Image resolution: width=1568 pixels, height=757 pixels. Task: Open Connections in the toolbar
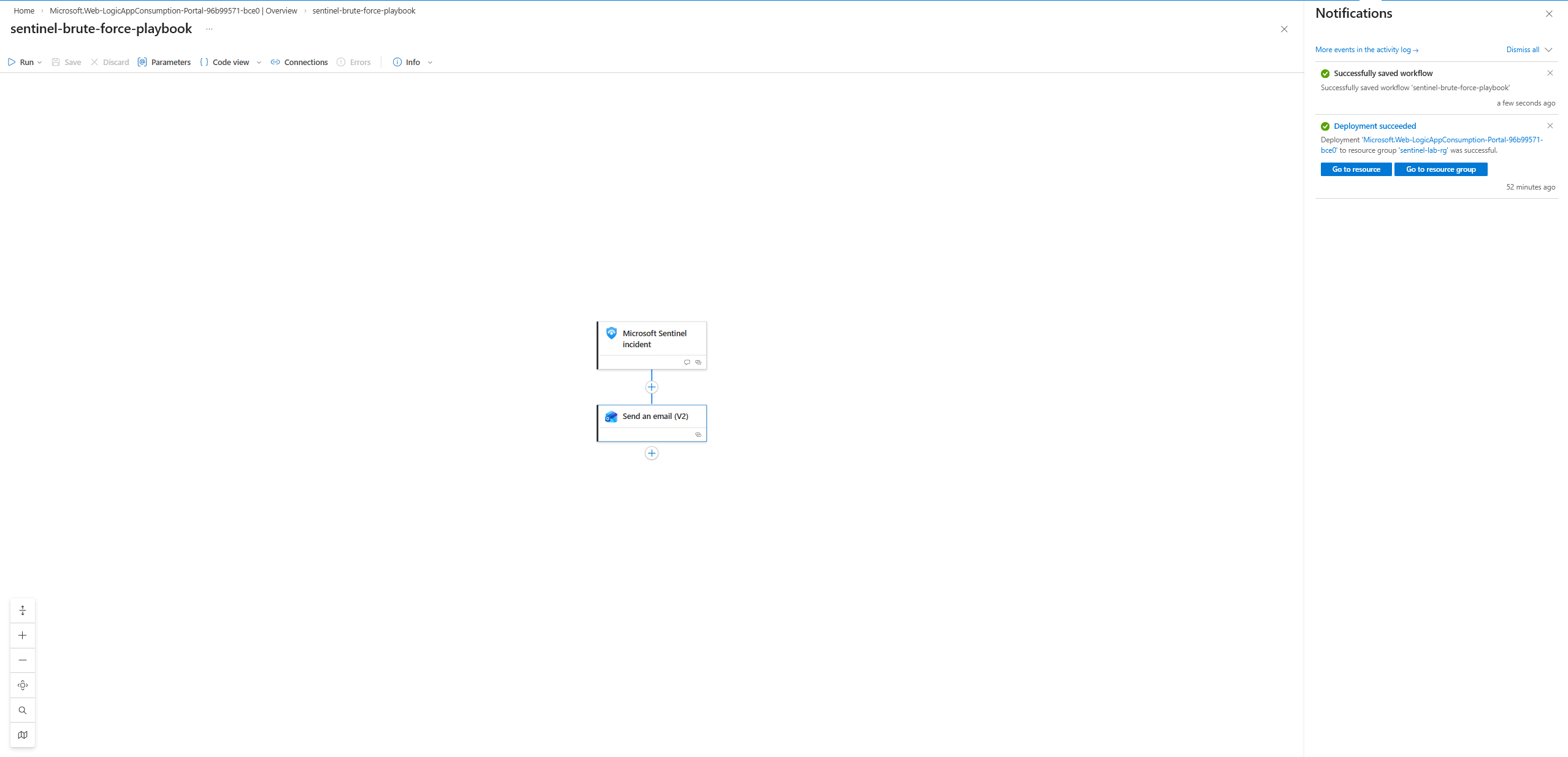299,62
